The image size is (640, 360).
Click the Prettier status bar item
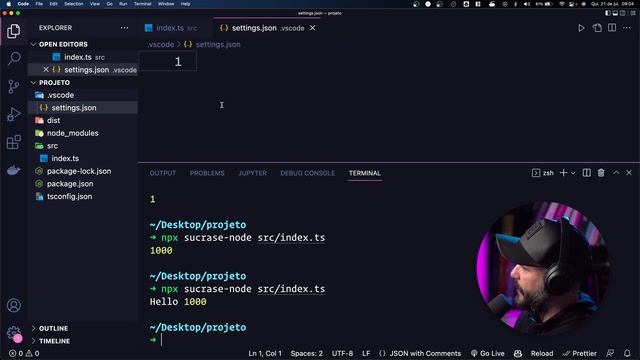580,353
